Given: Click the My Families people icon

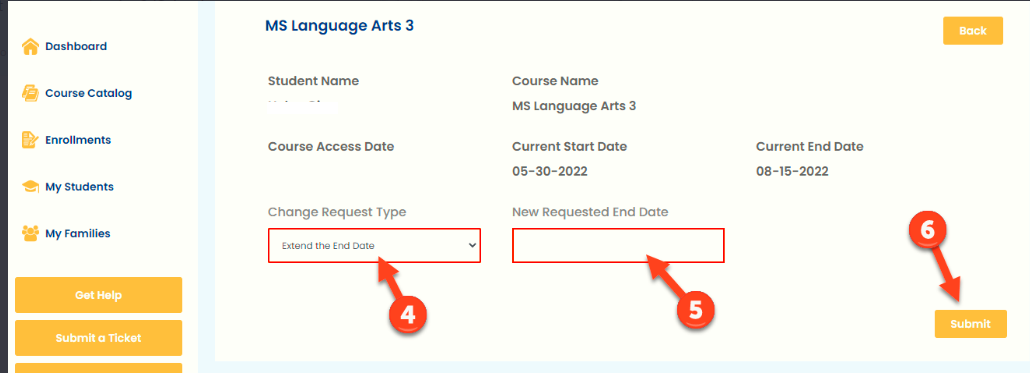Looking at the screenshot, I should [30, 233].
